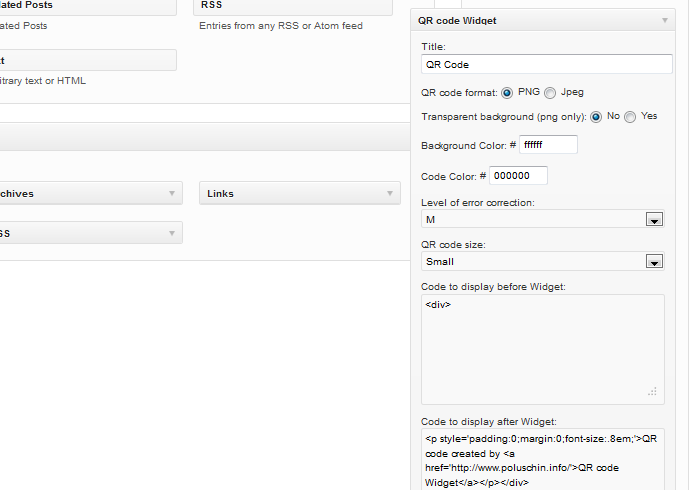Select the Related Posts widget title bar
This screenshot has width=695, height=490.
tap(88, 7)
